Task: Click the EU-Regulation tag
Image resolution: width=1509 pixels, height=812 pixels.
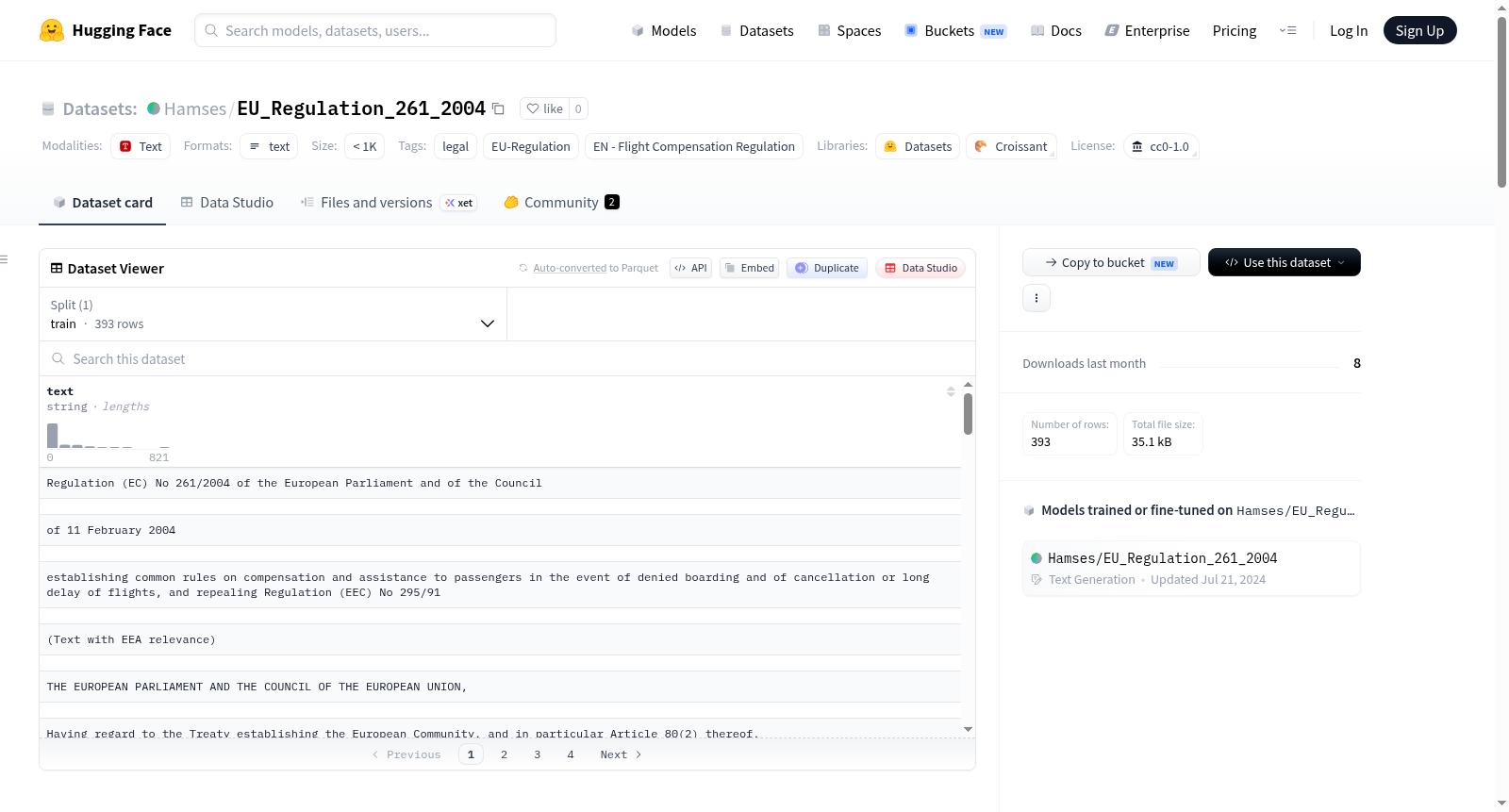Action: click(531, 146)
